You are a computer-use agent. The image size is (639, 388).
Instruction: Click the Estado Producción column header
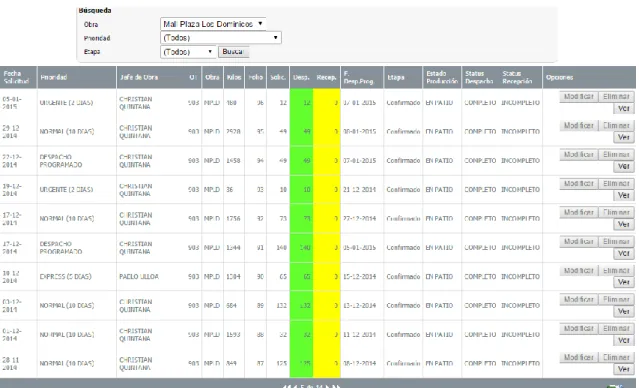tap(442, 77)
